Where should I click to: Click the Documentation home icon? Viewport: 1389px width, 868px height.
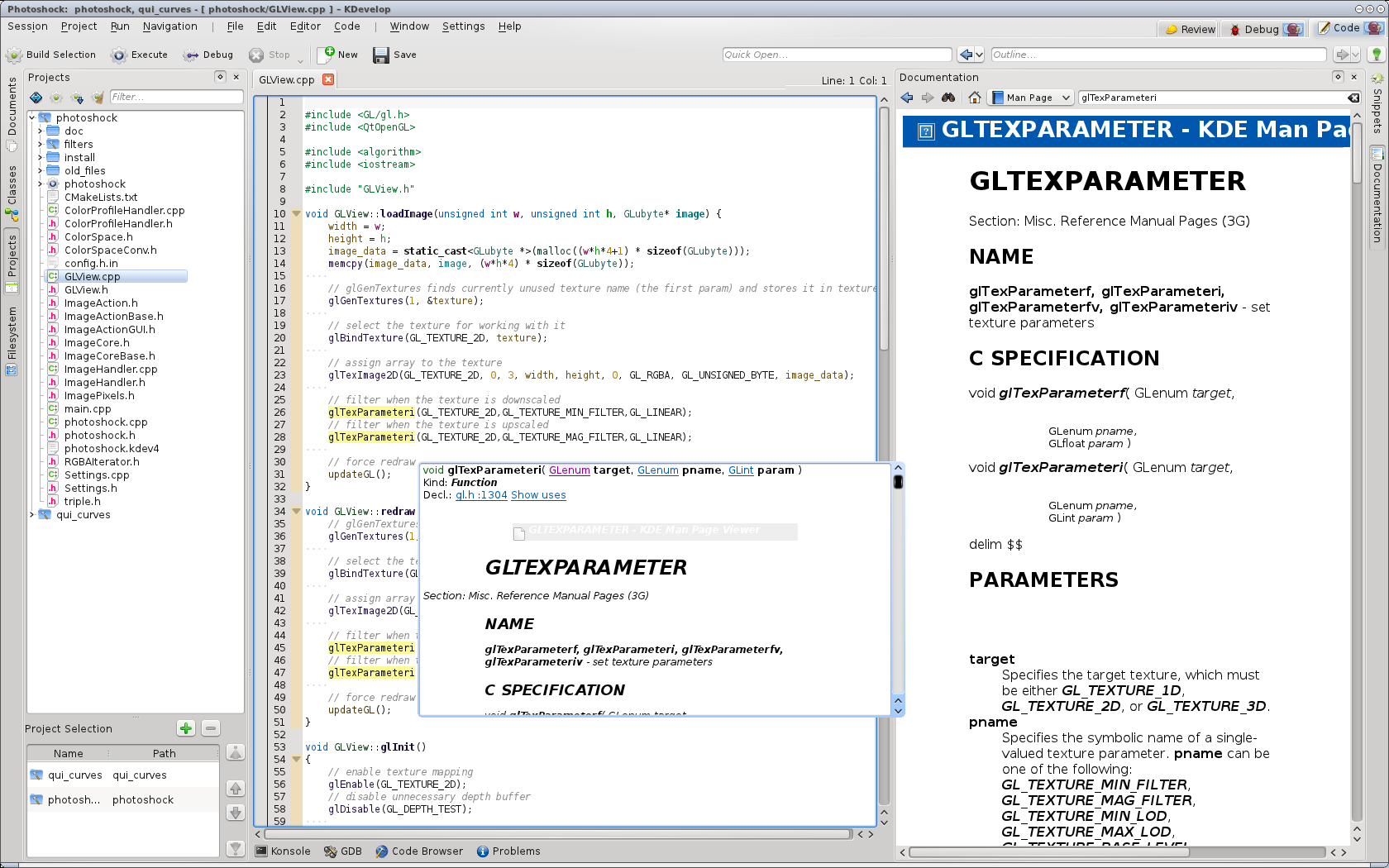click(975, 98)
